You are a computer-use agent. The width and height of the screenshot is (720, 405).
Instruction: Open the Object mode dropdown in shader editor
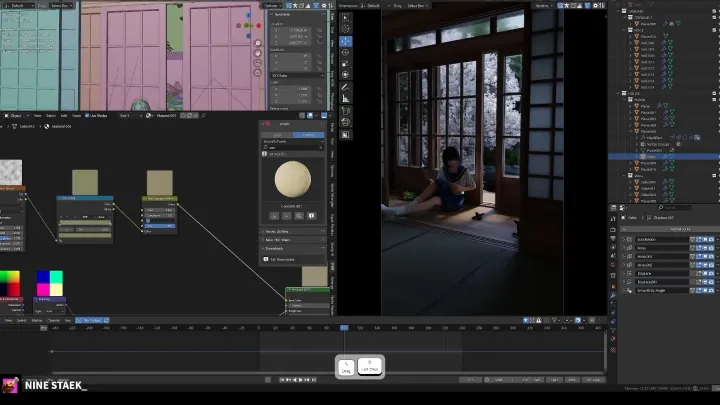click(x=16, y=116)
